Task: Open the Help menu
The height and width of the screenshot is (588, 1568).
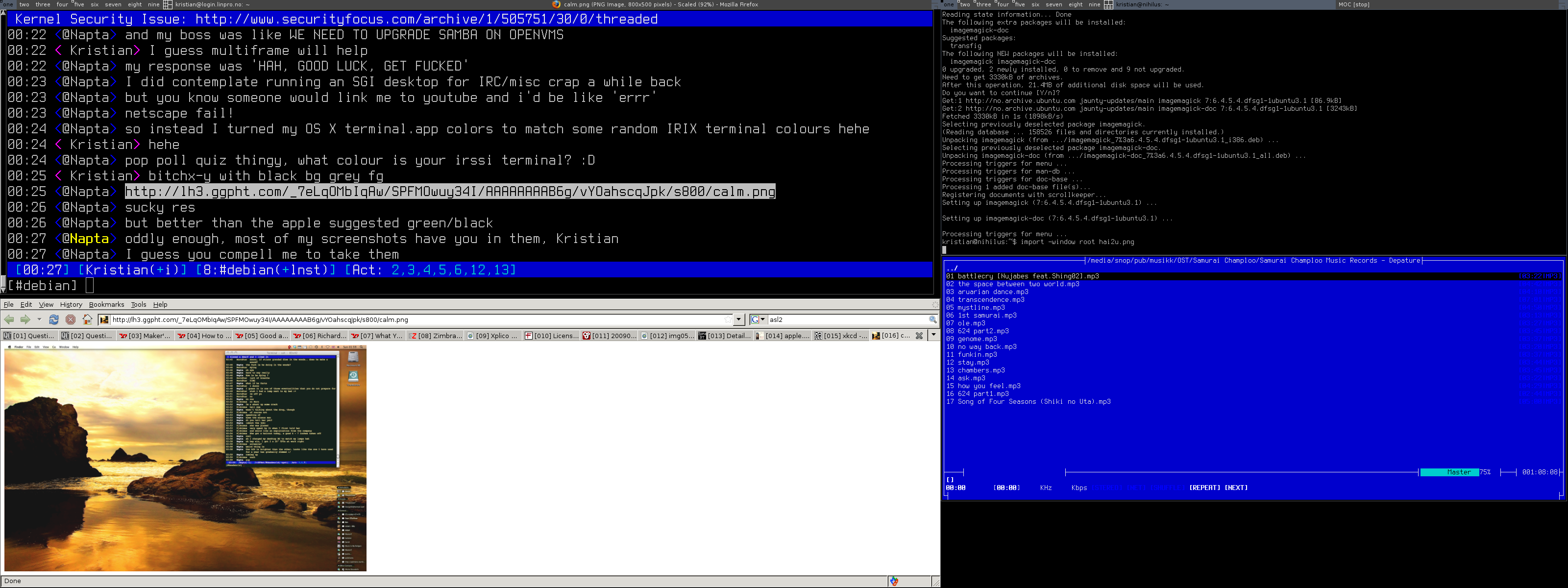Action: pos(160,304)
